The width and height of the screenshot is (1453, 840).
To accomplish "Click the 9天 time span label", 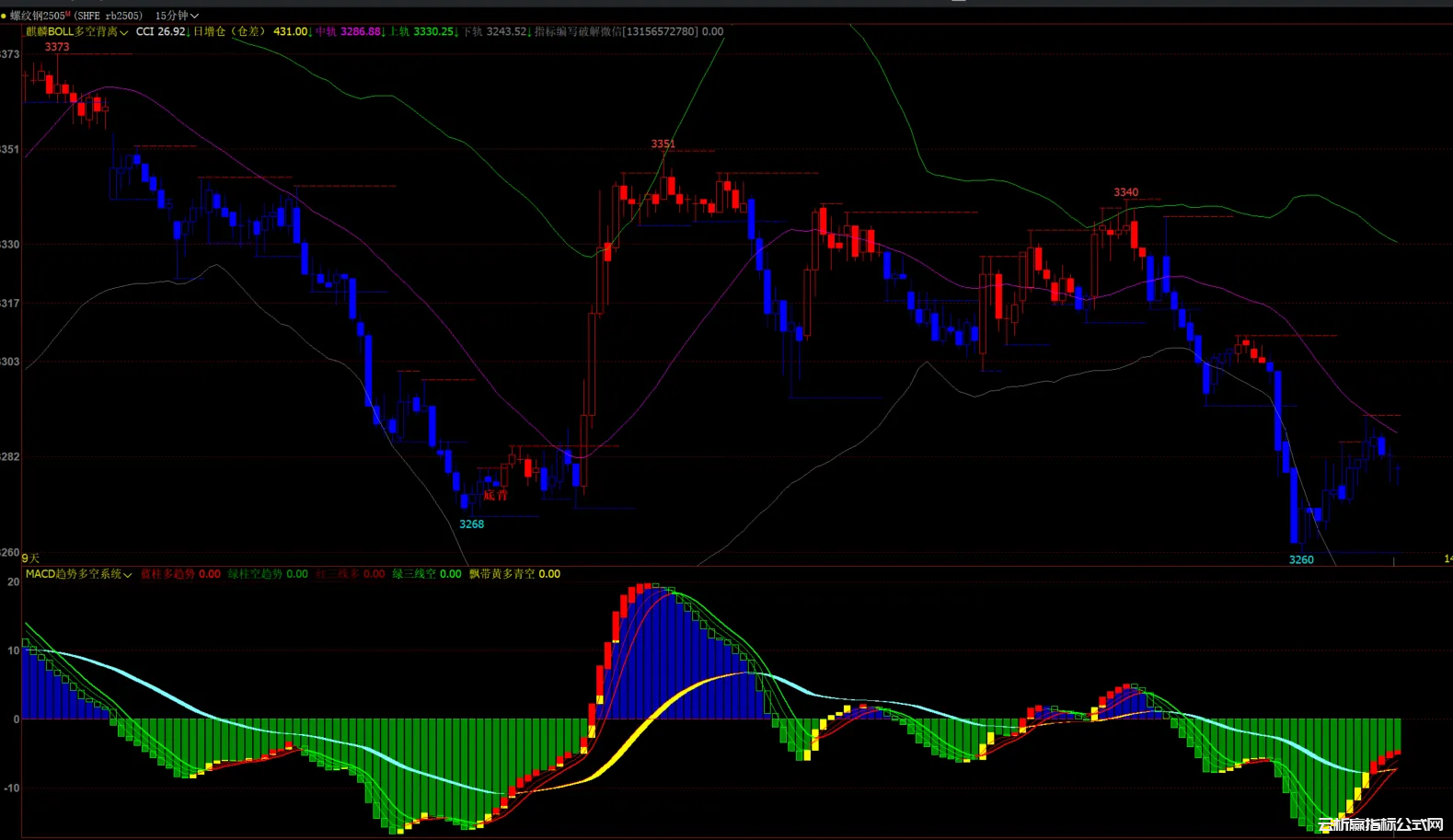I will (x=30, y=558).
